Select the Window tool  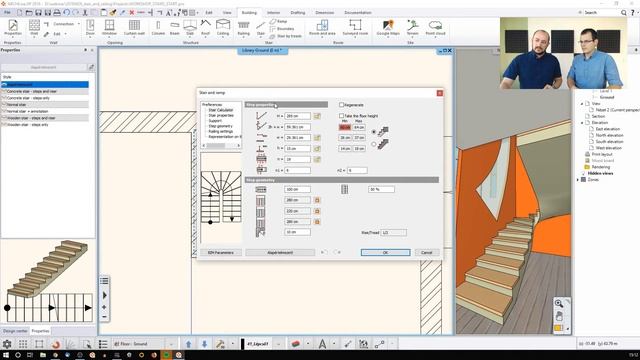[109, 28]
